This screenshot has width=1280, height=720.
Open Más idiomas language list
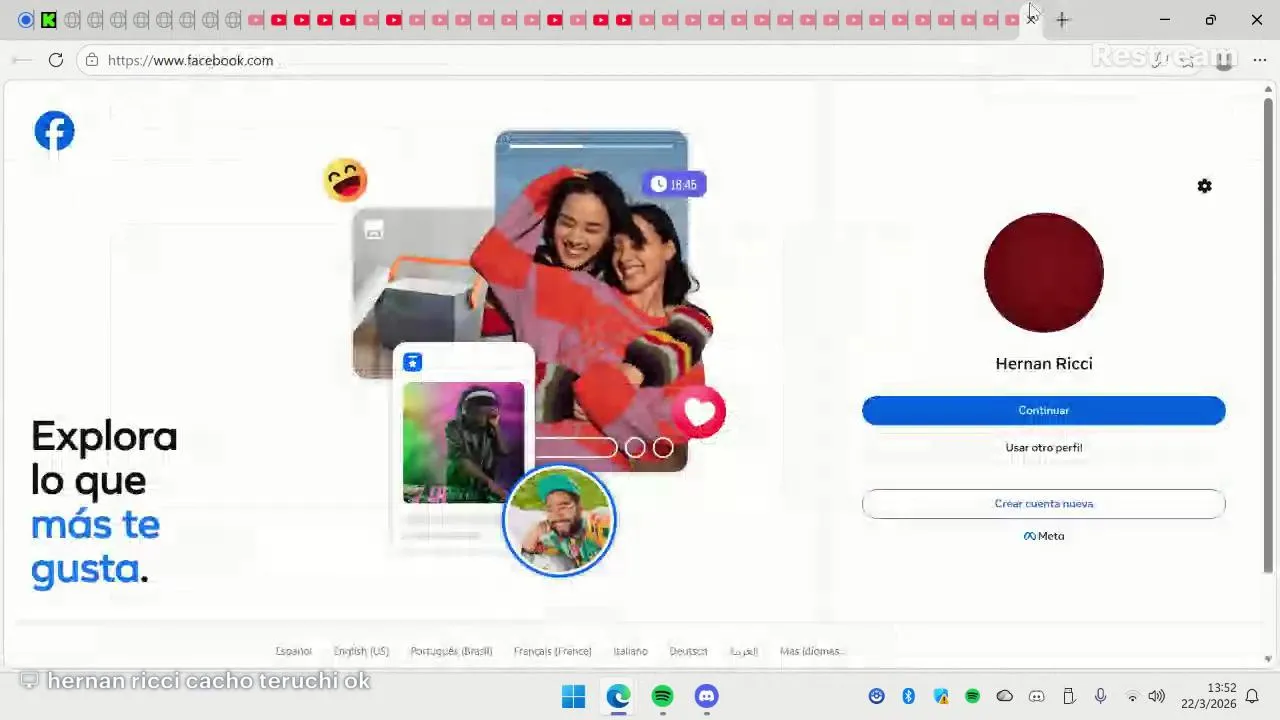pyautogui.click(x=811, y=651)
